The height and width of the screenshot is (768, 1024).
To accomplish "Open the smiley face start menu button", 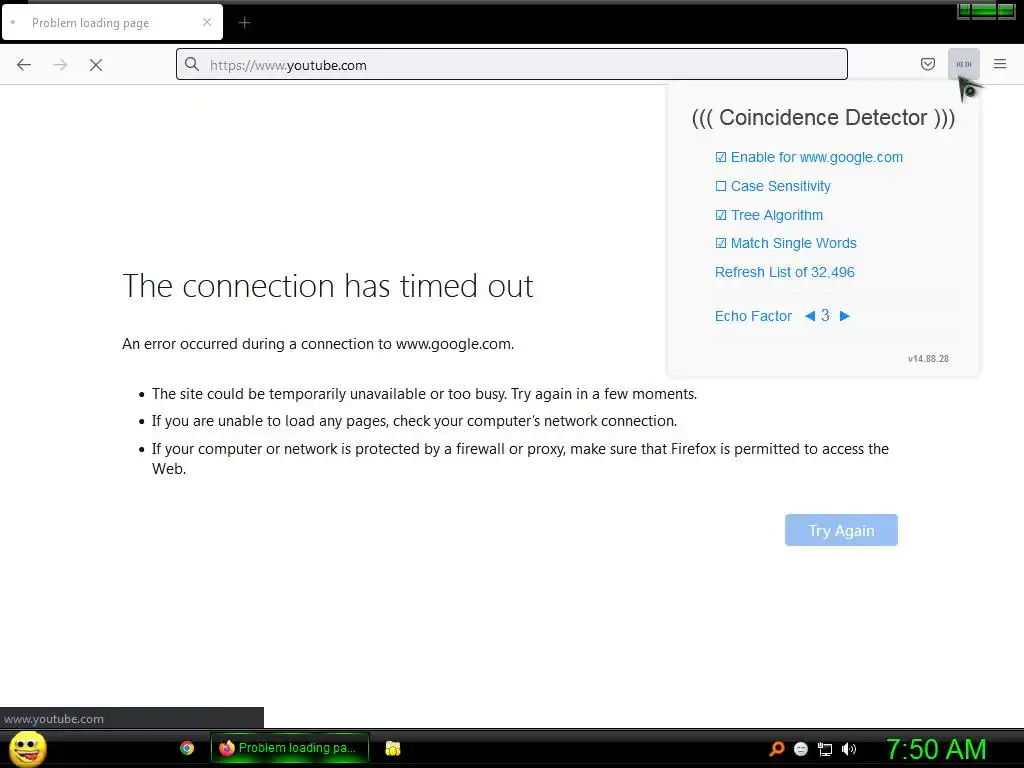I will (28, 748).
